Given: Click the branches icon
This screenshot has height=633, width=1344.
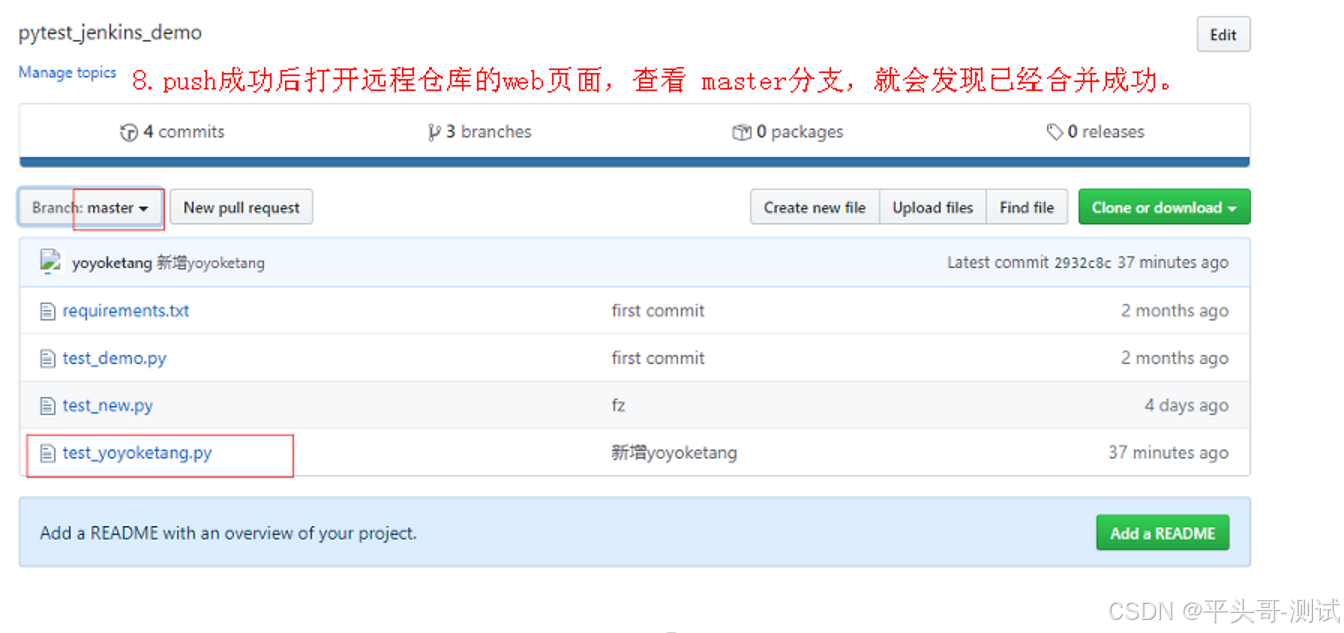Looking at the screenshot, I should 434,131.
